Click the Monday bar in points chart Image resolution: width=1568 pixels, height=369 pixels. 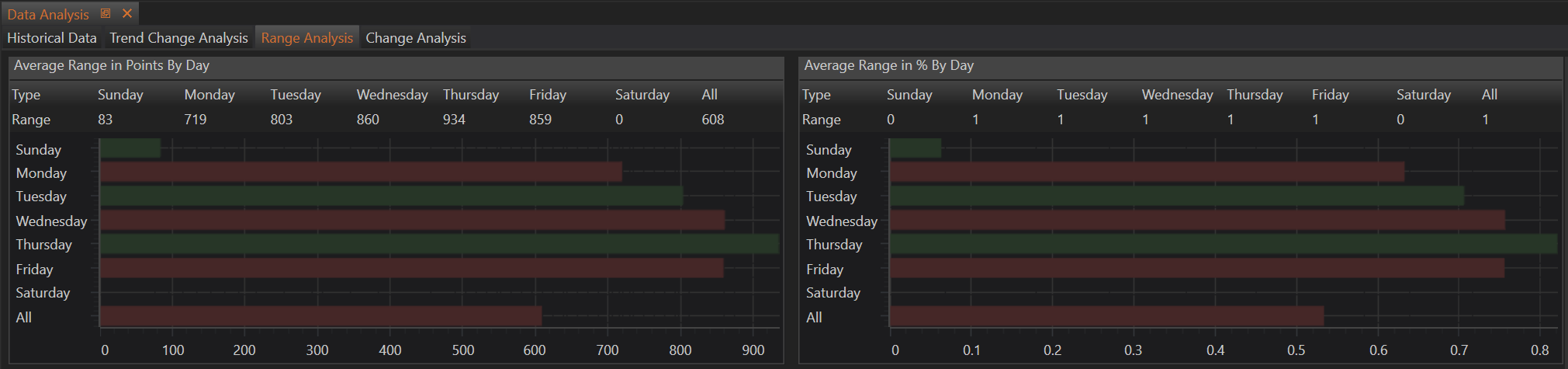[x=361, y=172]
